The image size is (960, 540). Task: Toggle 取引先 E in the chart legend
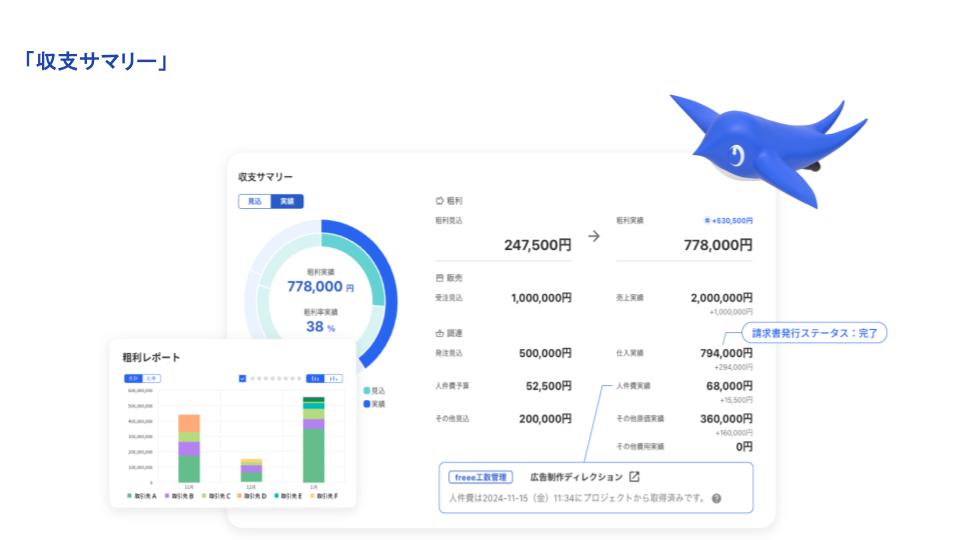[288, 496]
